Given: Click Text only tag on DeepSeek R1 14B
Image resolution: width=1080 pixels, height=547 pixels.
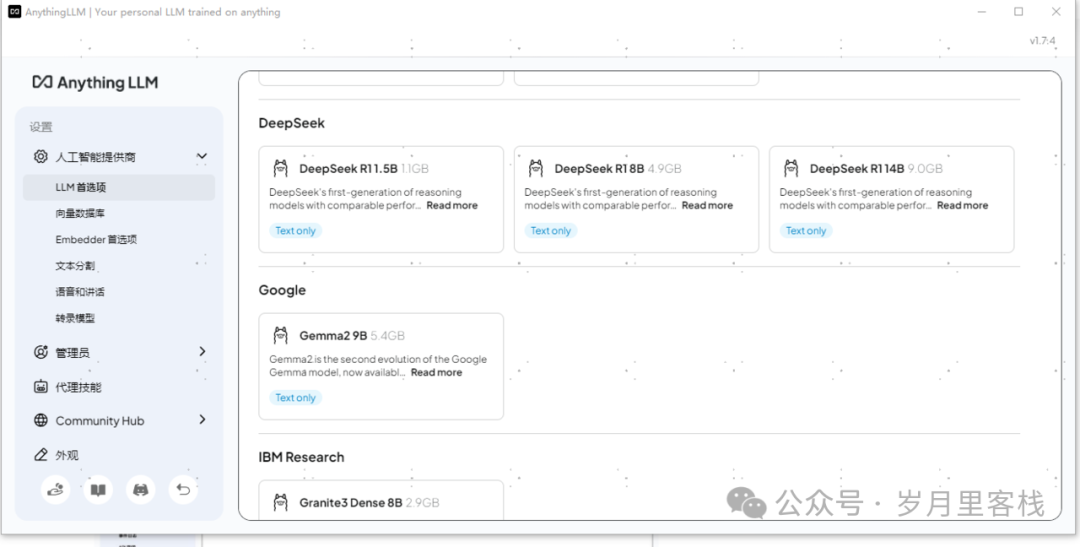Looking at the screenshot, I should [806, 231].
